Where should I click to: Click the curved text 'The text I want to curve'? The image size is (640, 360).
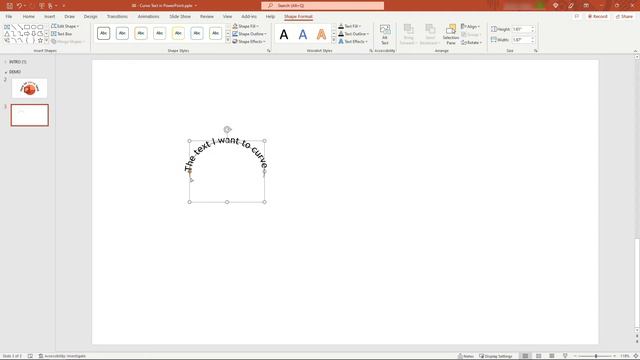pos(227,154)
